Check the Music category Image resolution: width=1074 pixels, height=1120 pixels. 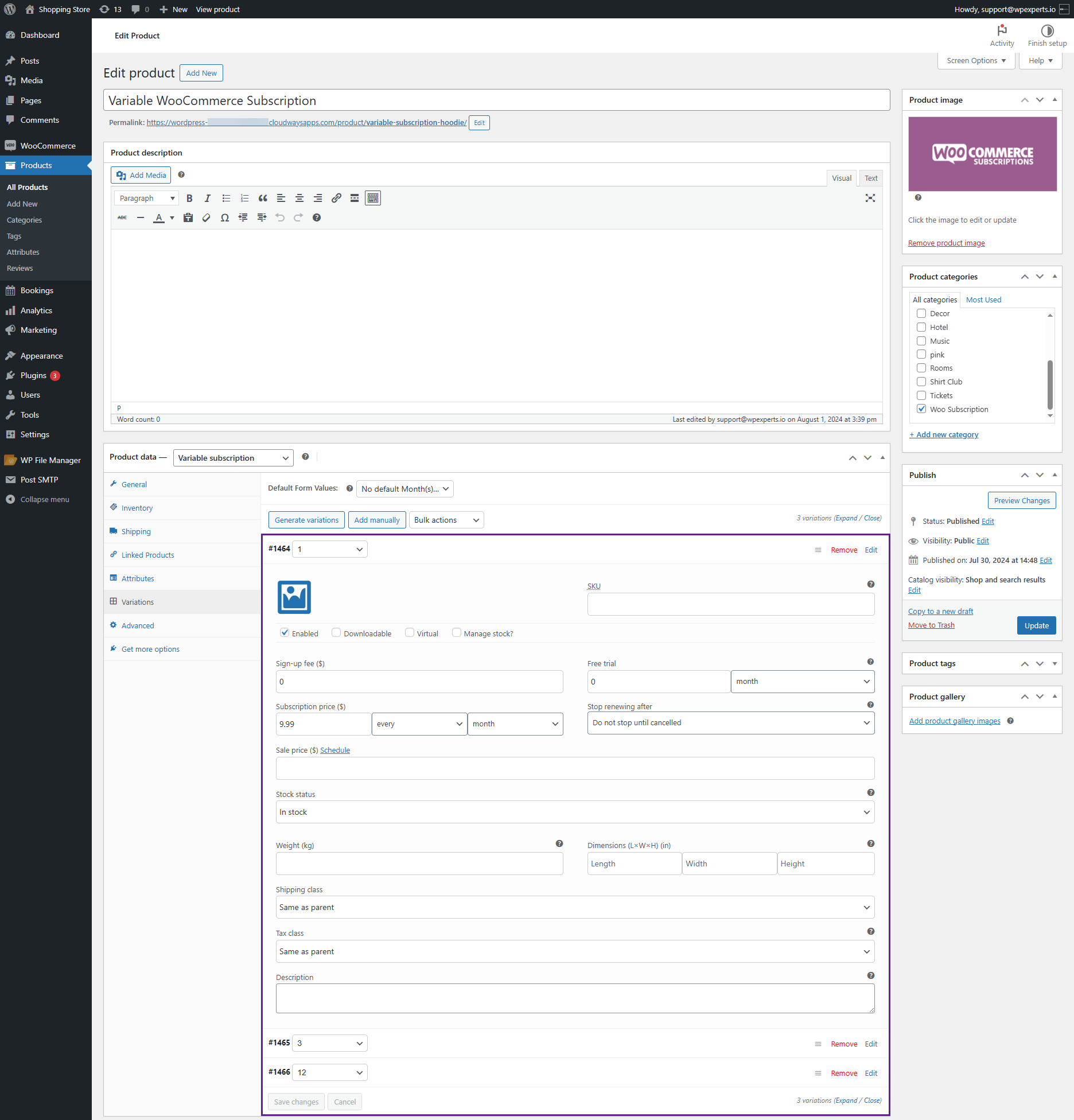921,341
